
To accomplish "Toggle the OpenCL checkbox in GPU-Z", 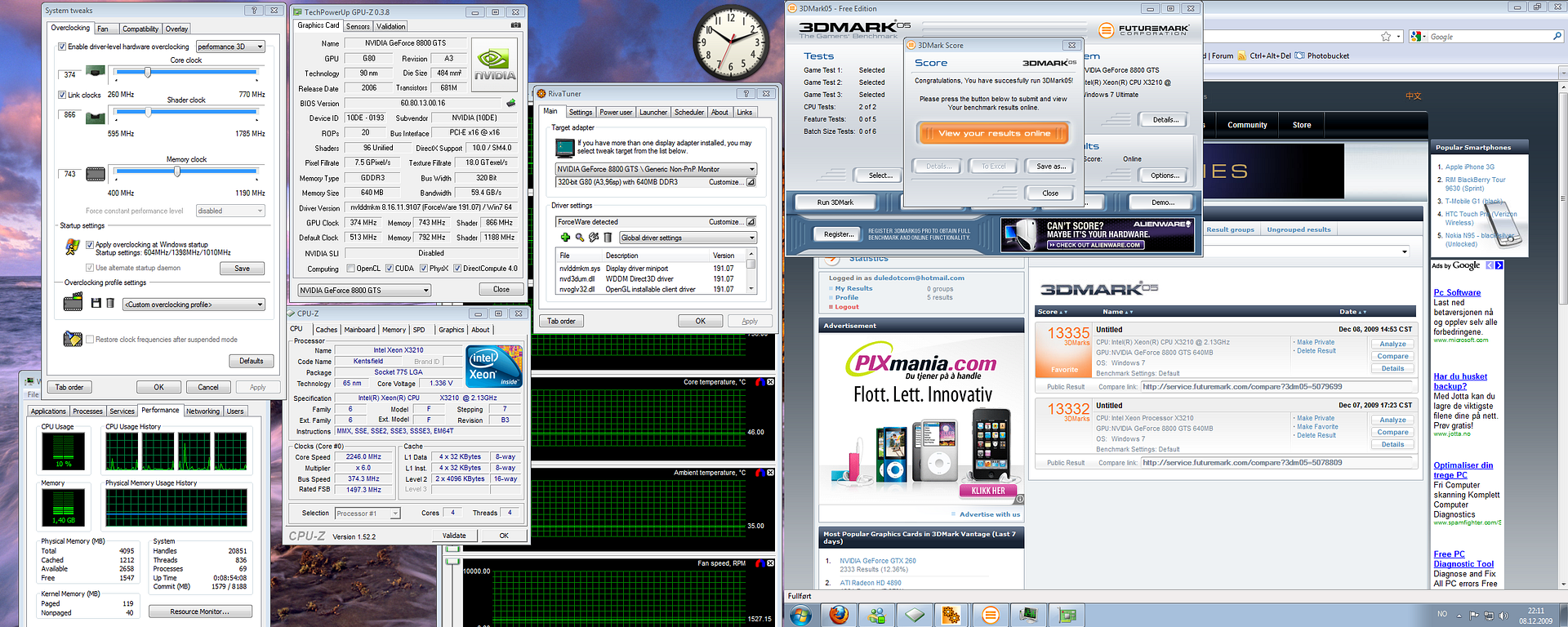I will pyautogui.click(x=350, y=269).
